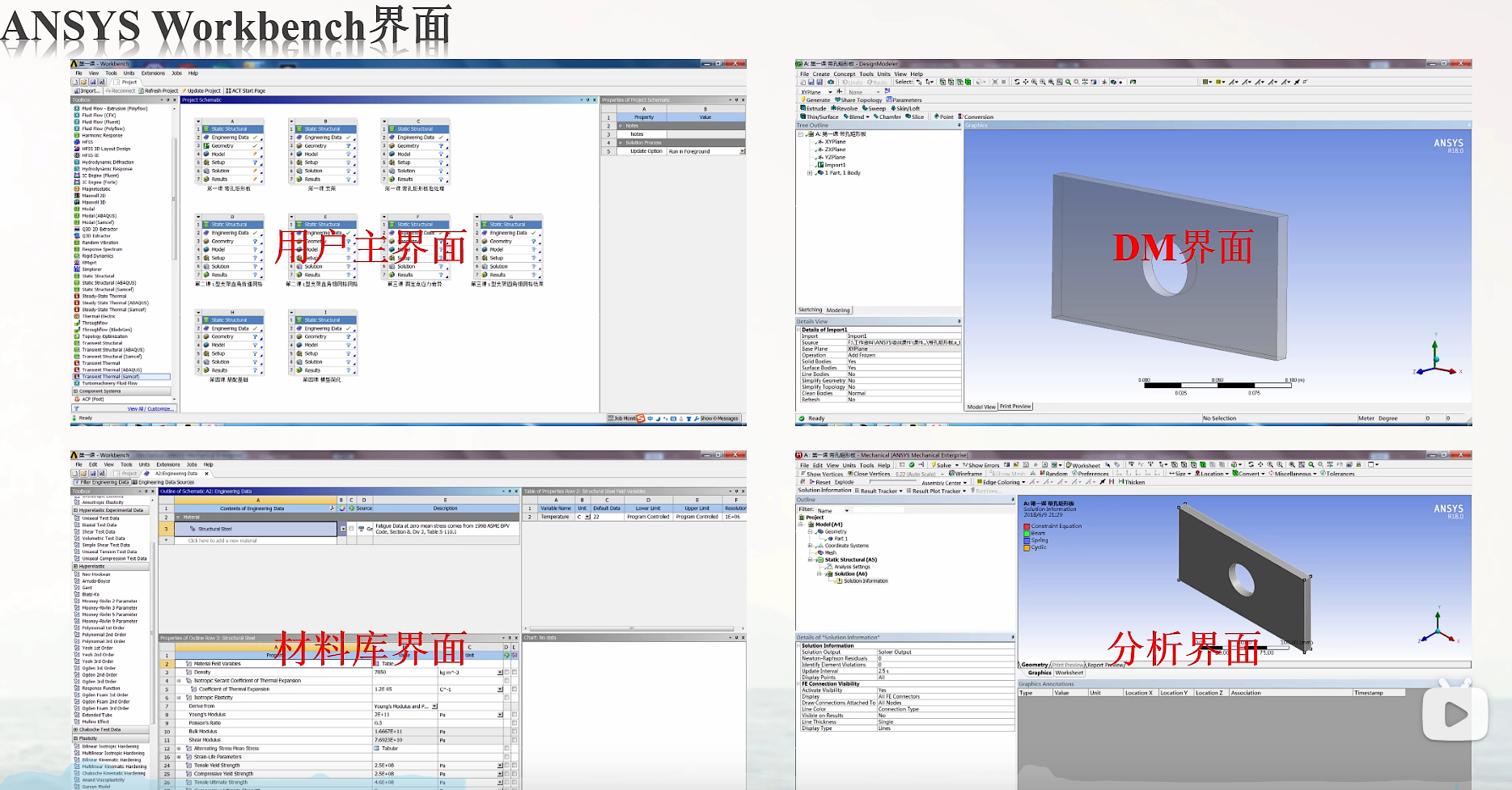
Task: Click the Import... button in Workbench
Action: (87, 91)
